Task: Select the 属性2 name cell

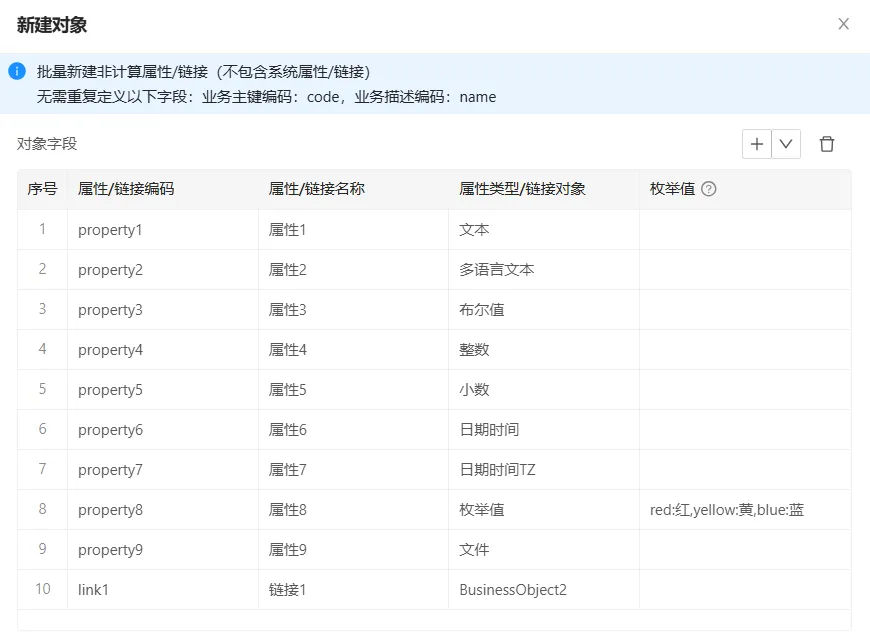Action: coord(352,270)
